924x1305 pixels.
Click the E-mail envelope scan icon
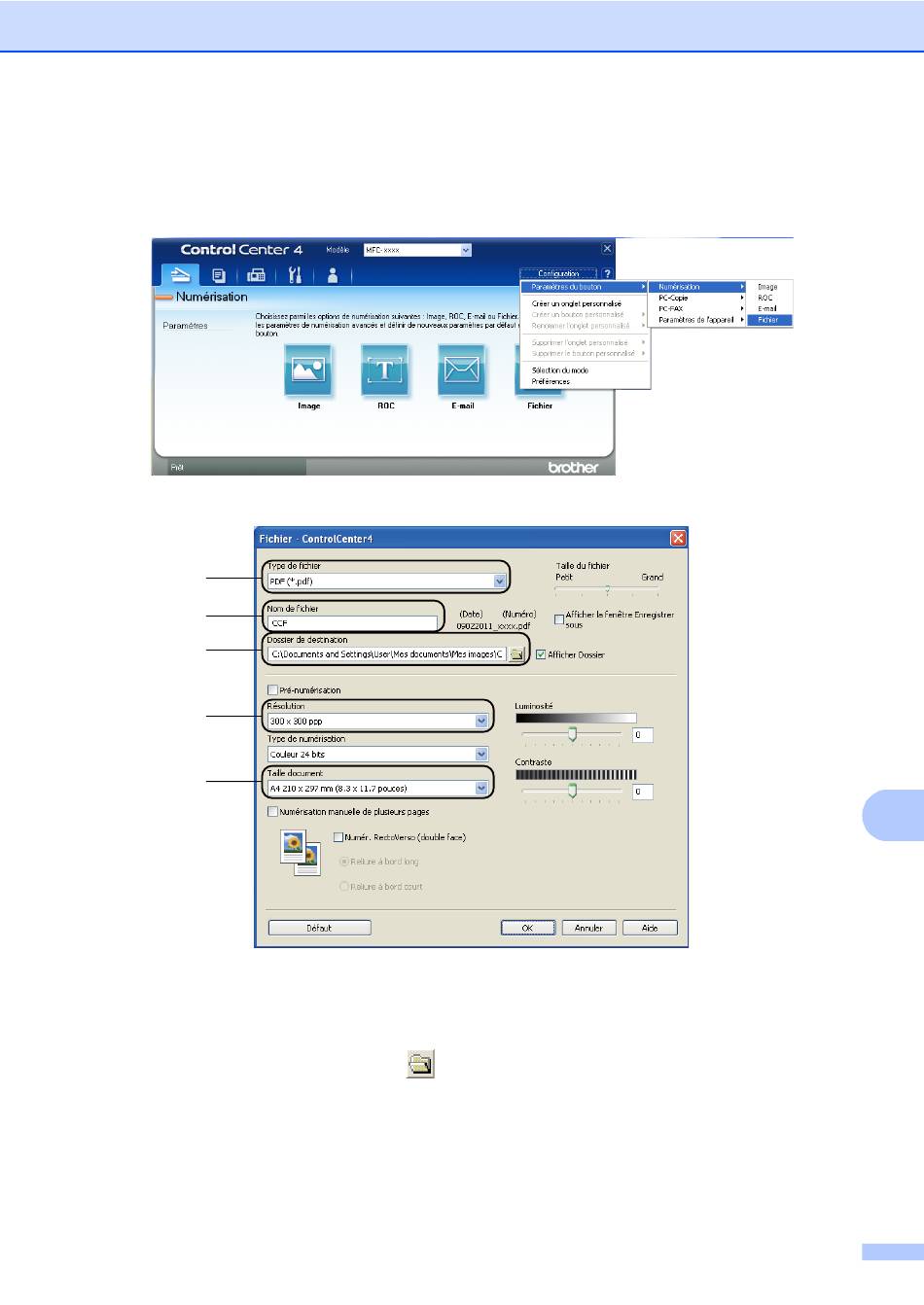462,370
